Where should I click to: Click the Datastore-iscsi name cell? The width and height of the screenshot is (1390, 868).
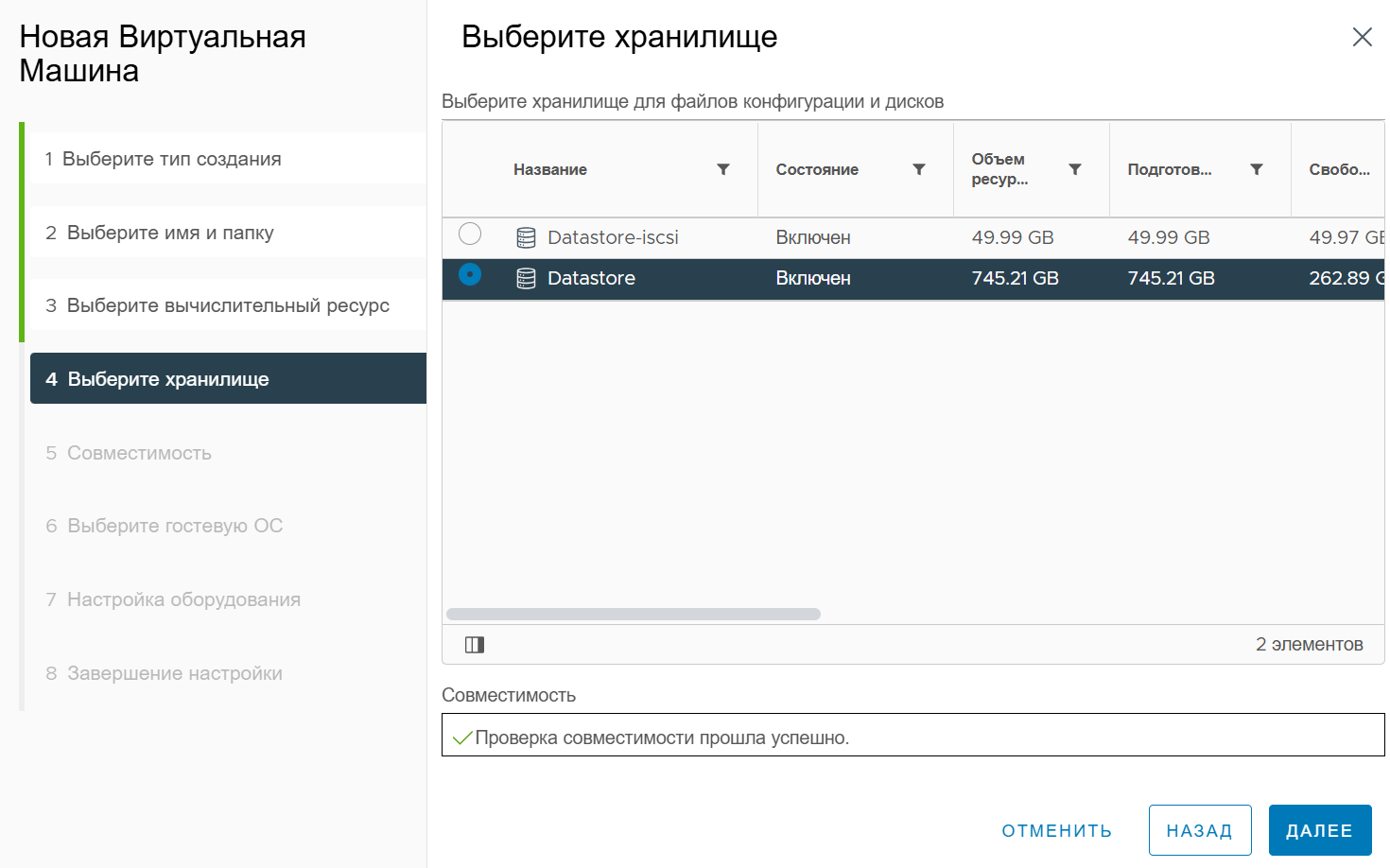tap(613, 237)
